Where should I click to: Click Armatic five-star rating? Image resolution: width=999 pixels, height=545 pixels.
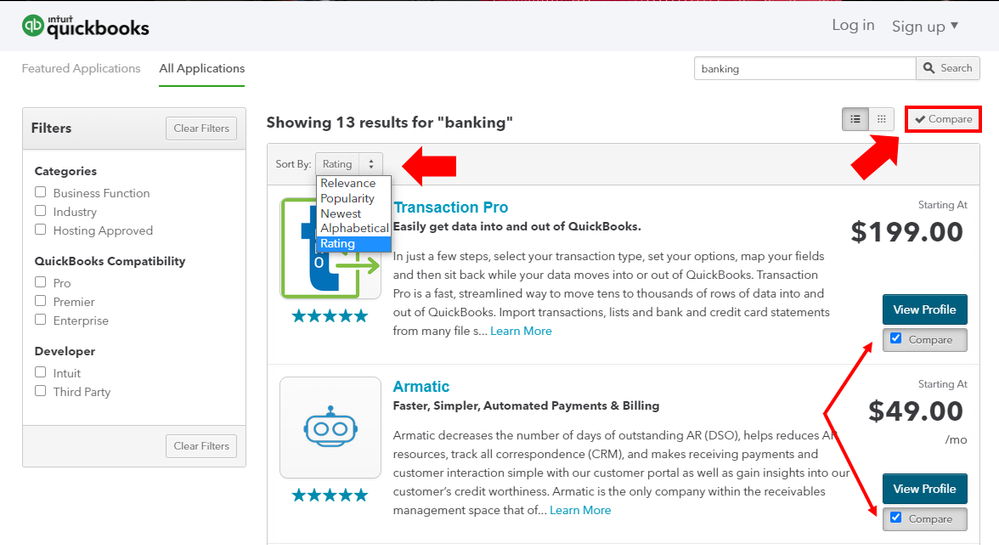point(330,495)
